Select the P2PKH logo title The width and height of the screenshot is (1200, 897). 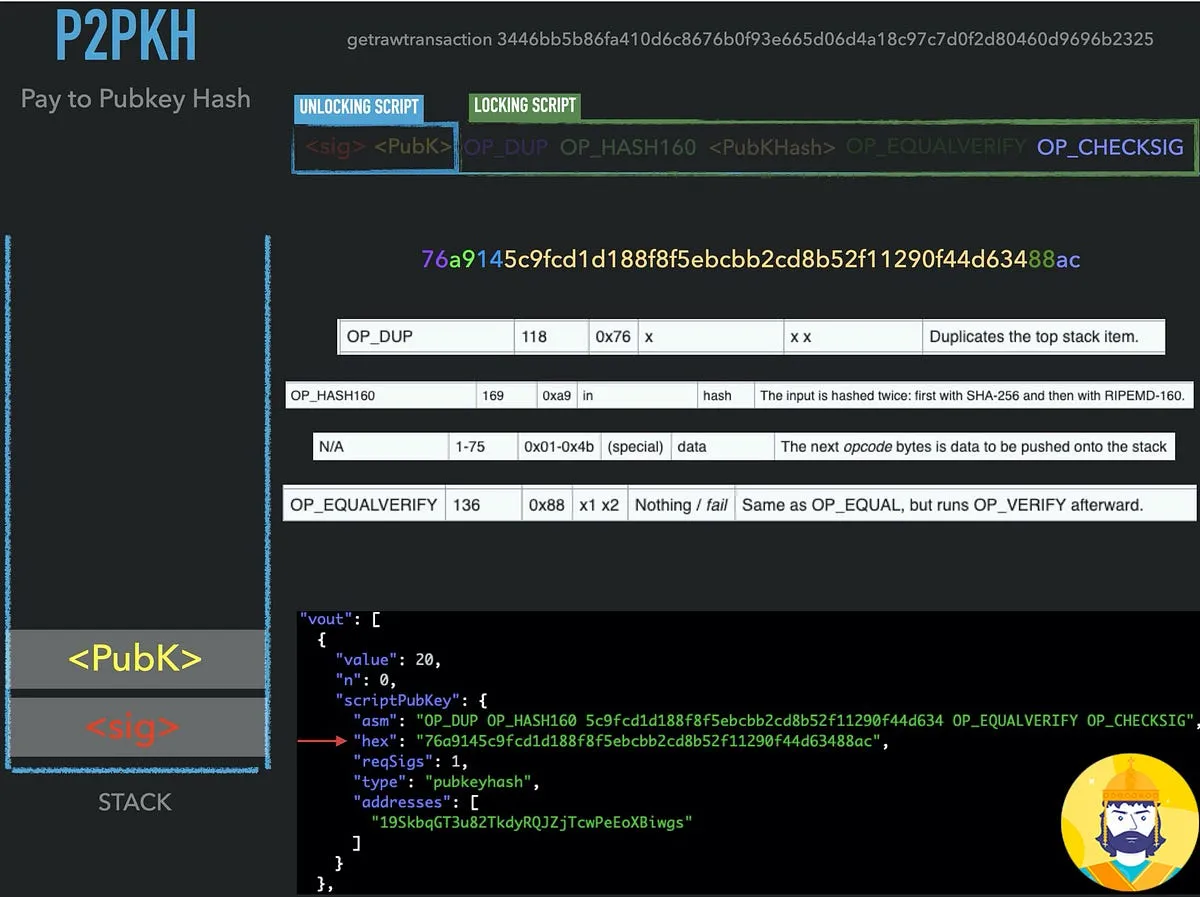(x=124, y=35)
